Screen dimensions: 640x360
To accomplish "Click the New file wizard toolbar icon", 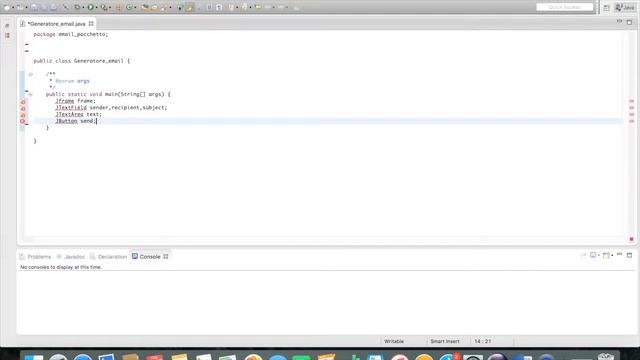I will click(x=7, y=7).
